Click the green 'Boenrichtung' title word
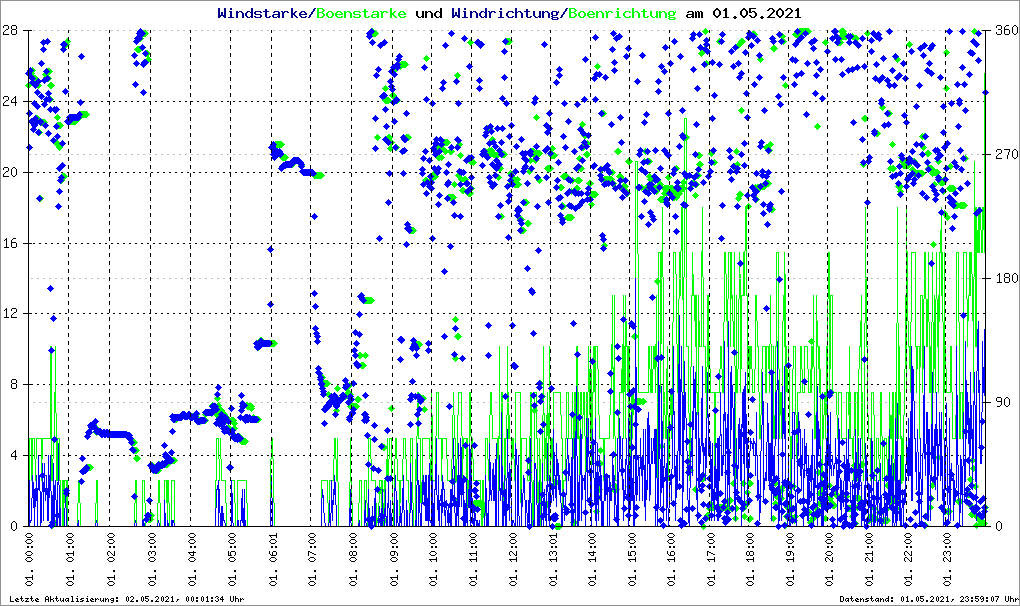This screenshot has width=1020, height=606. (621, 13)
